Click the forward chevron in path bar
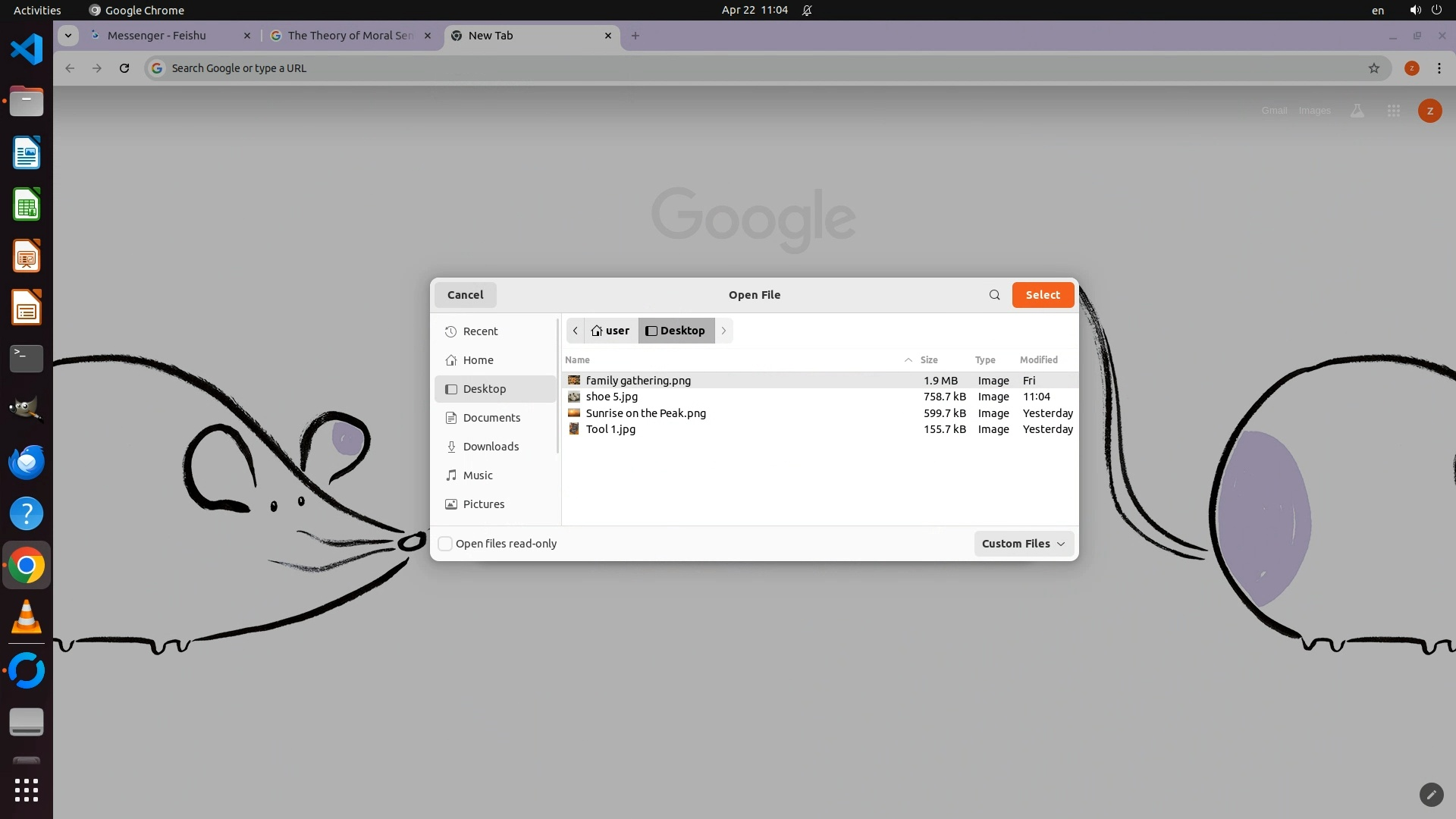The width and height of the screenshot is (1456, 819). coord(723,331)
